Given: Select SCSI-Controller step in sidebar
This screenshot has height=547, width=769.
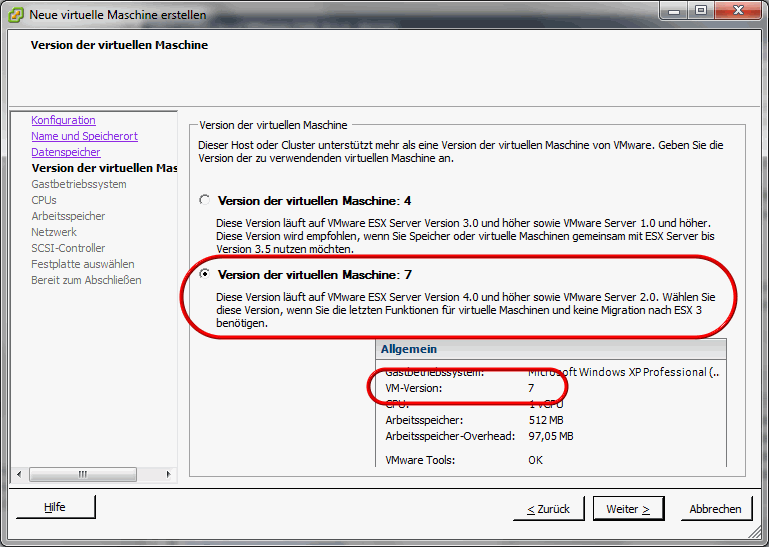Looking at the screenshot, I should tap(67, 248).
